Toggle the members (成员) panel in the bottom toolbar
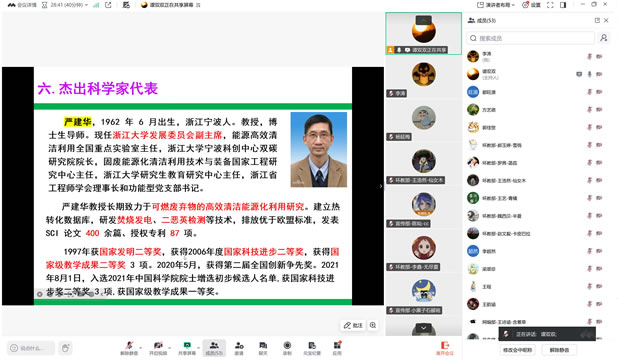618x362 pixels. (214, 348)
